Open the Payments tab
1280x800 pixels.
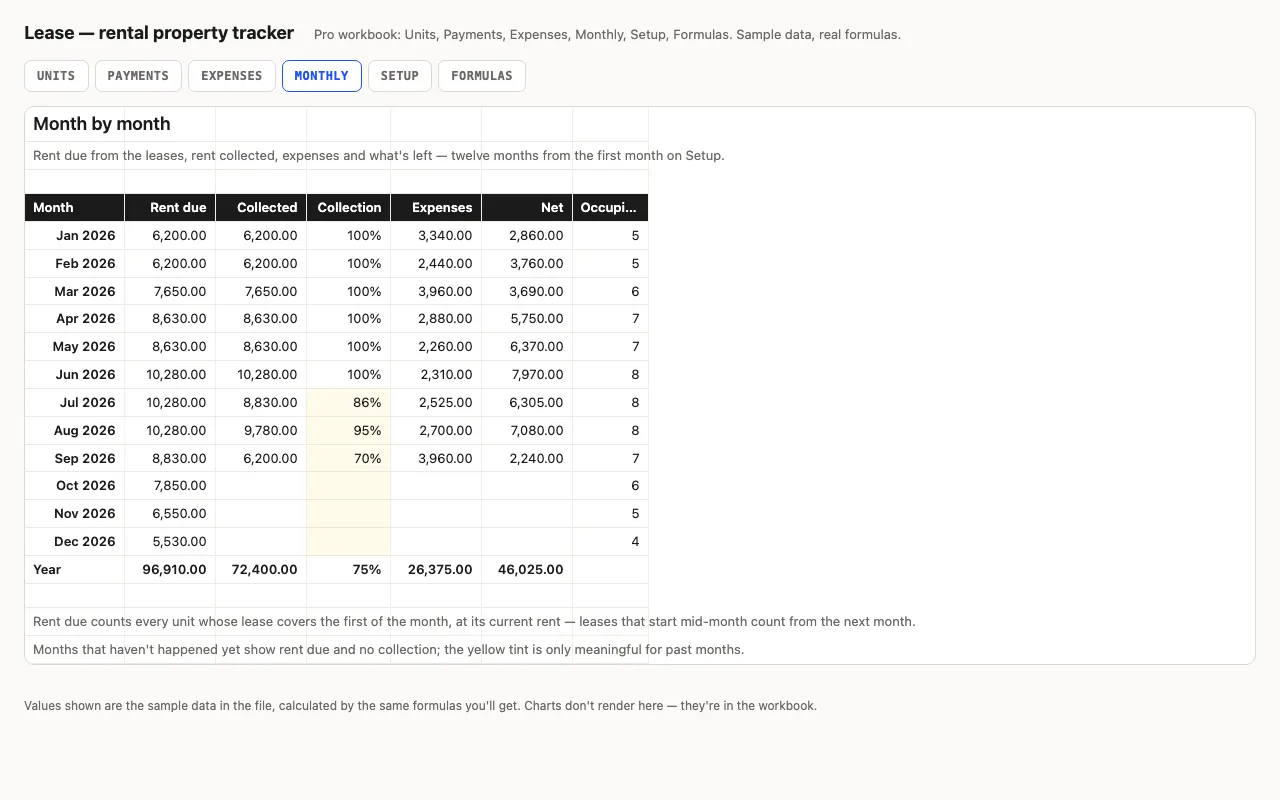(138, 76)
